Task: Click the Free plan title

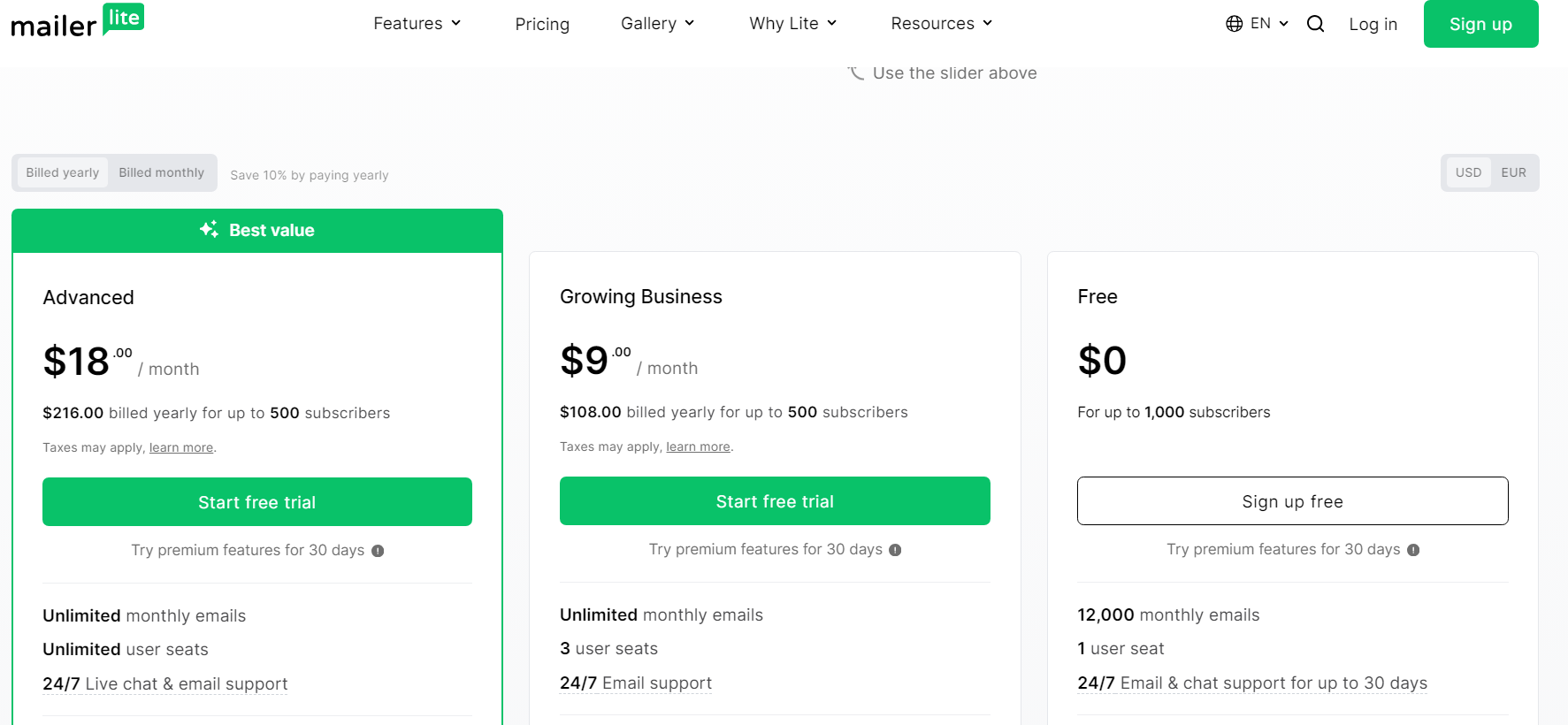Action: (1098, 296)
